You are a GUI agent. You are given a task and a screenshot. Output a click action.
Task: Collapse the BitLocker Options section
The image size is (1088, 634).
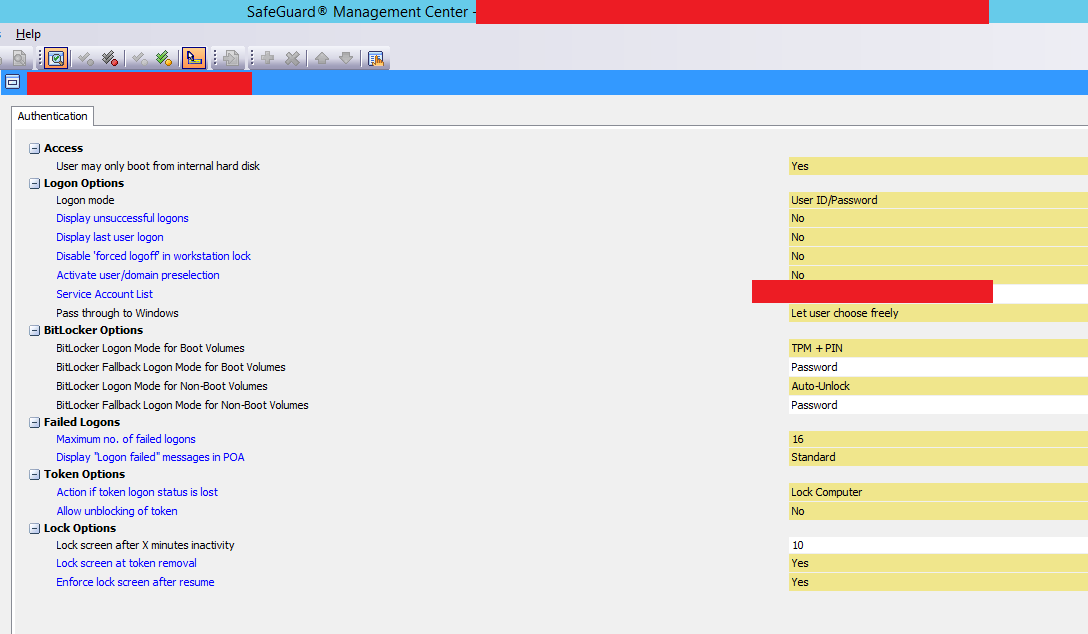click(x=34, y=331)
